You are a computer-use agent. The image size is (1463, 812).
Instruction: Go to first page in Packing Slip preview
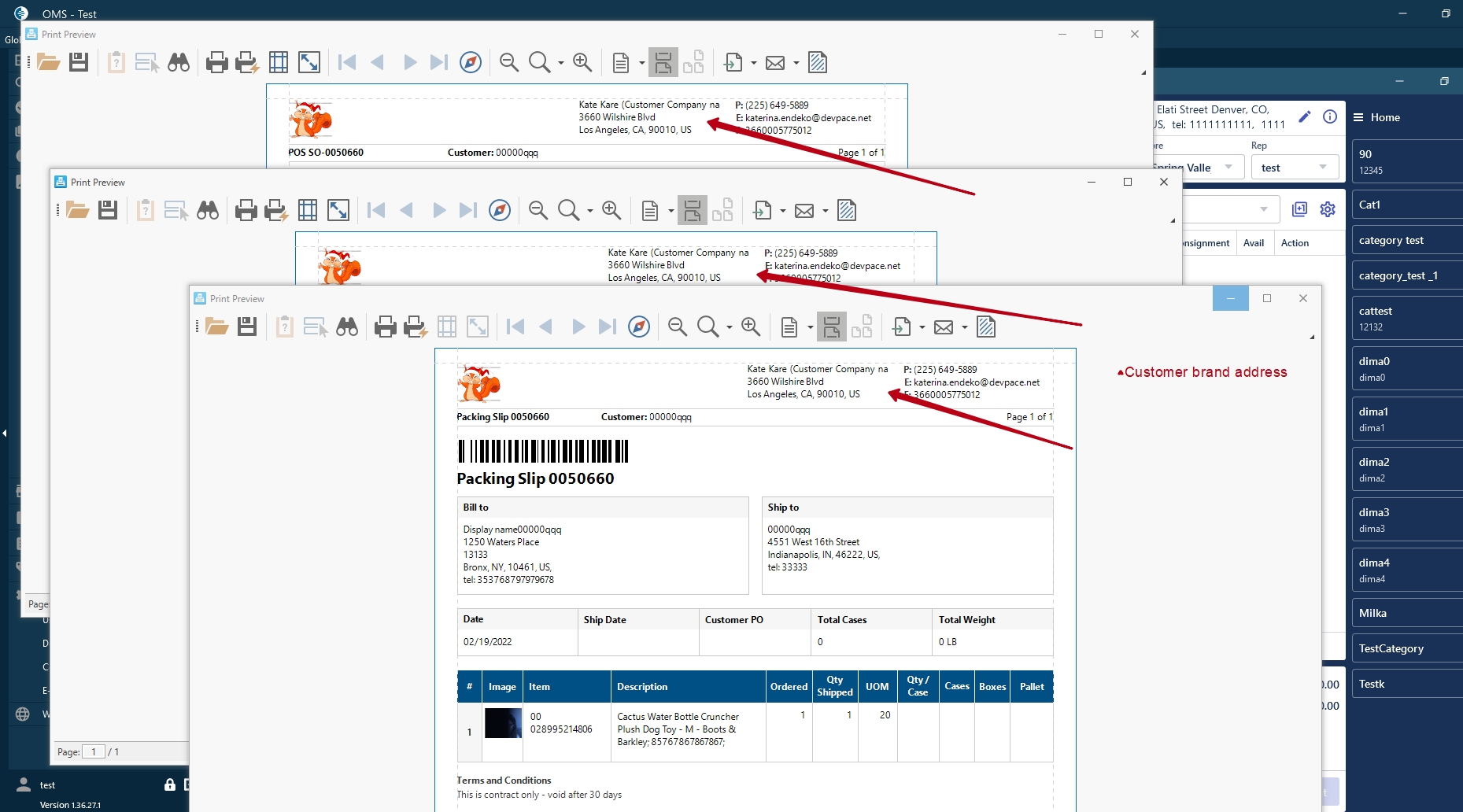[515, 327]
